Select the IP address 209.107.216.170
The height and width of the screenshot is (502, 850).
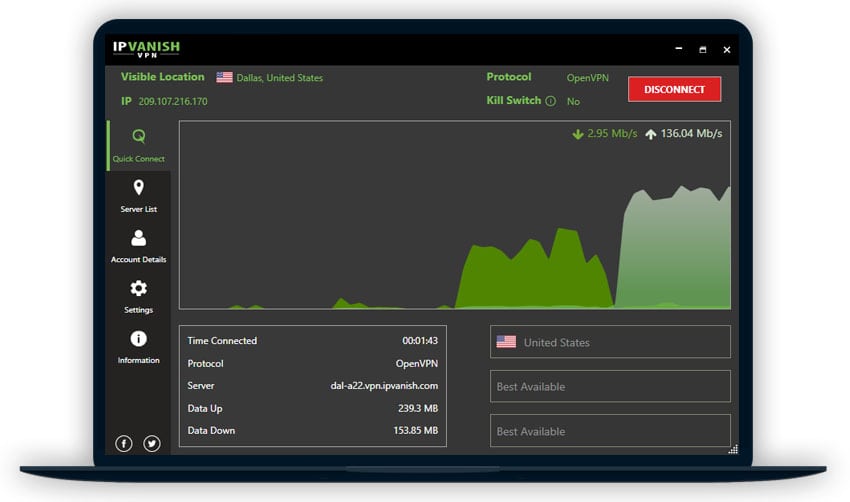[173, 101]
